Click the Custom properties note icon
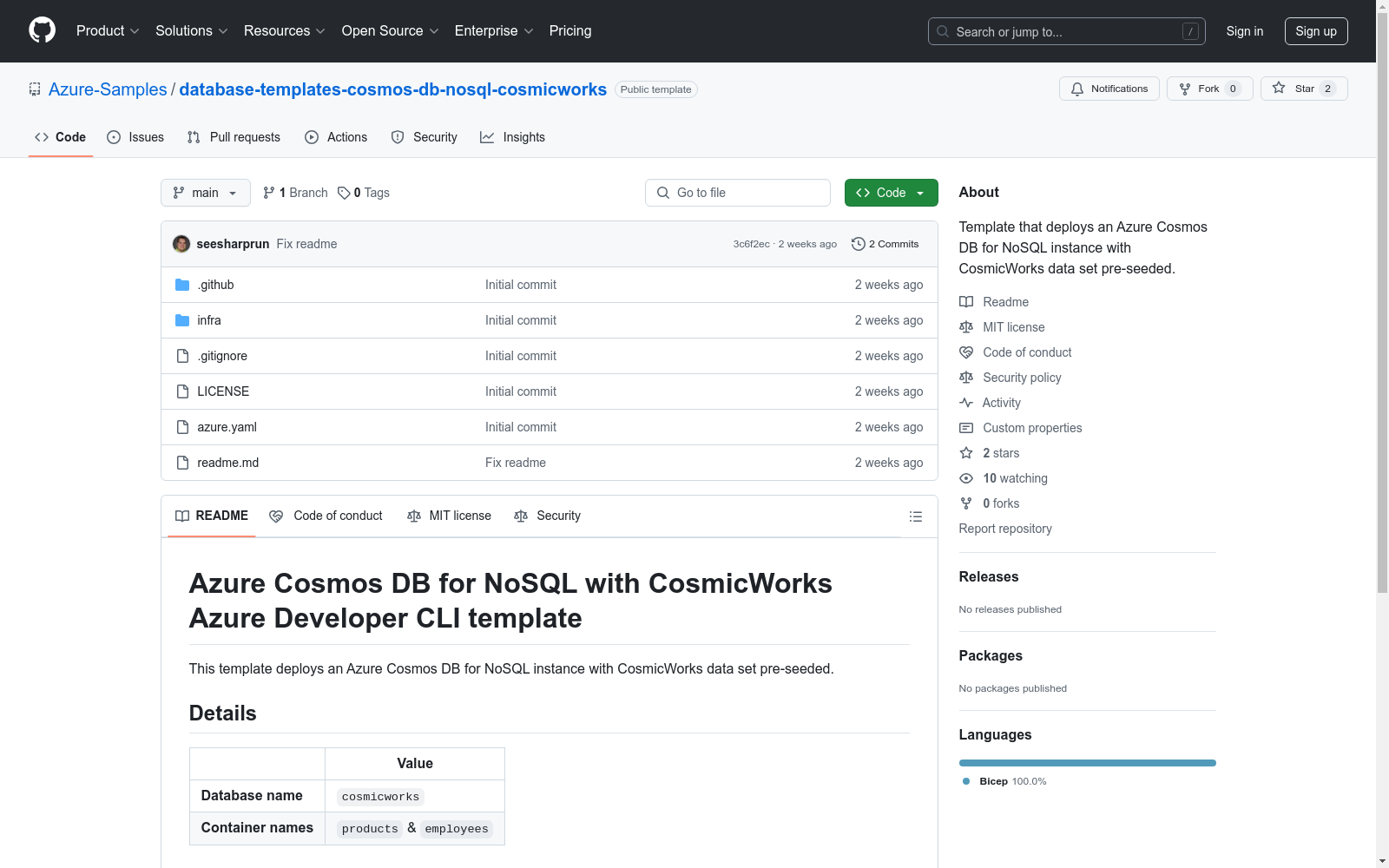This screenshot has width=1389, height=868. 966,428
